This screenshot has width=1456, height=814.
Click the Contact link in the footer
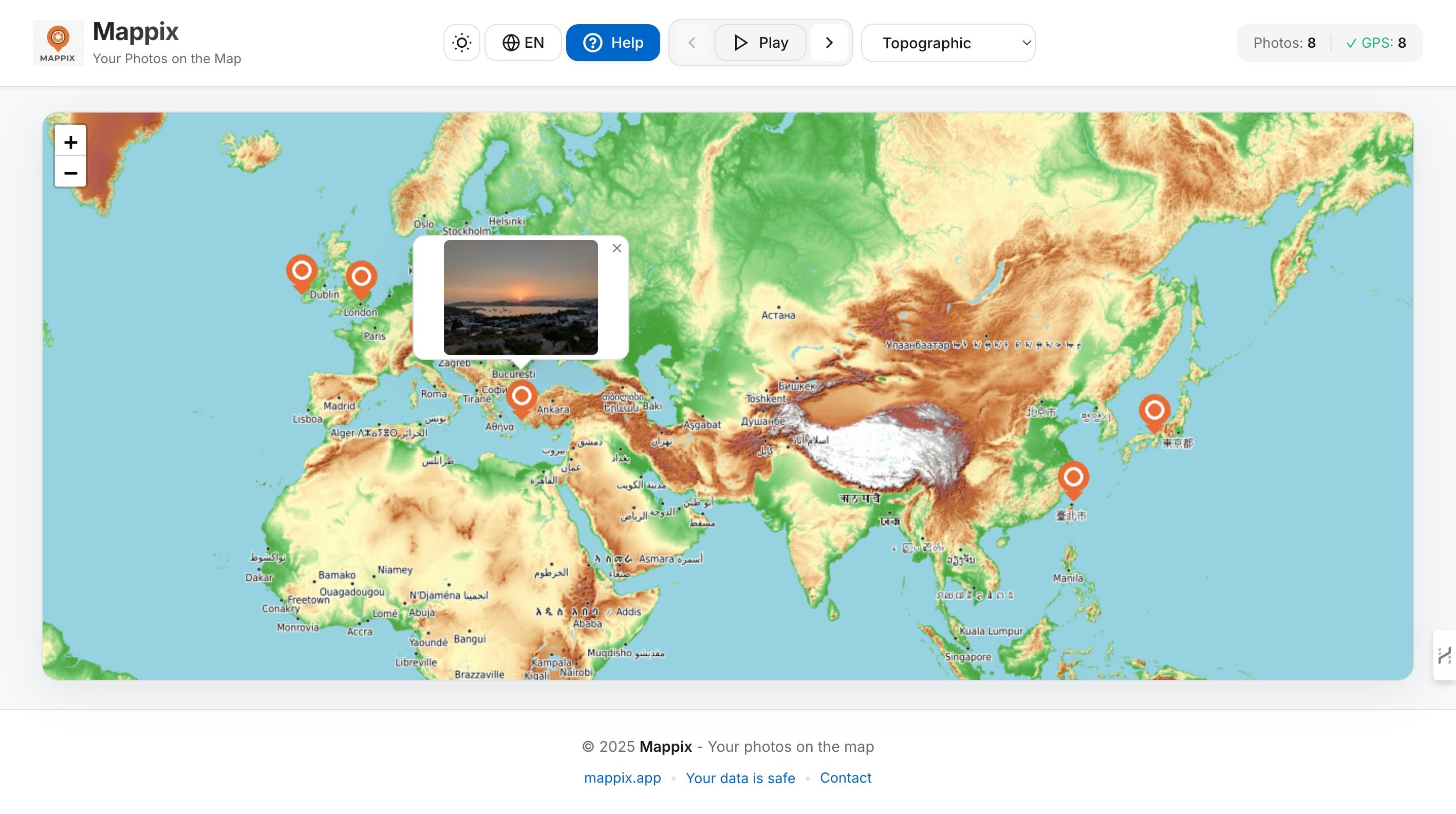coord(846,779)
